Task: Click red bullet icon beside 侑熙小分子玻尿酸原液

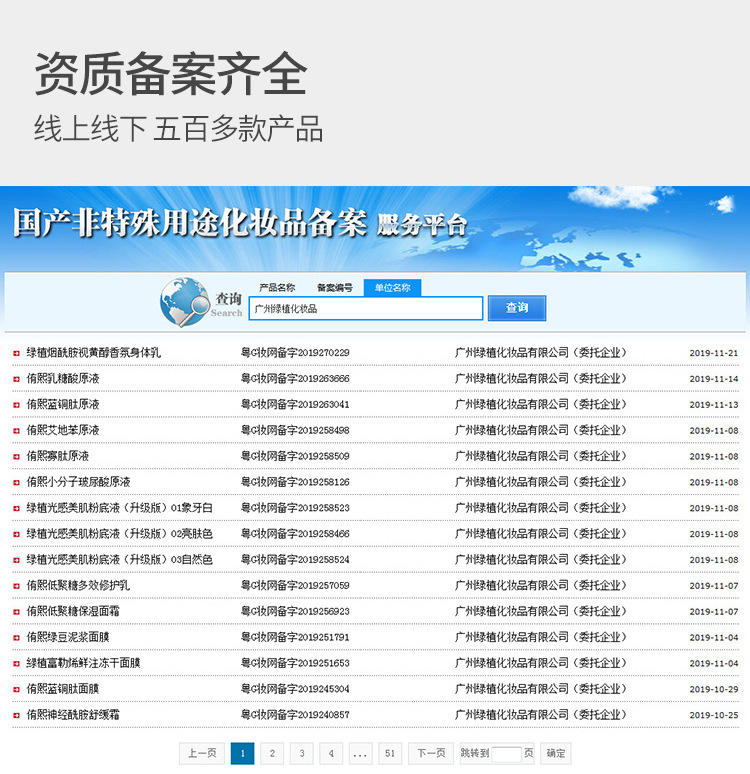Action: 16,482
